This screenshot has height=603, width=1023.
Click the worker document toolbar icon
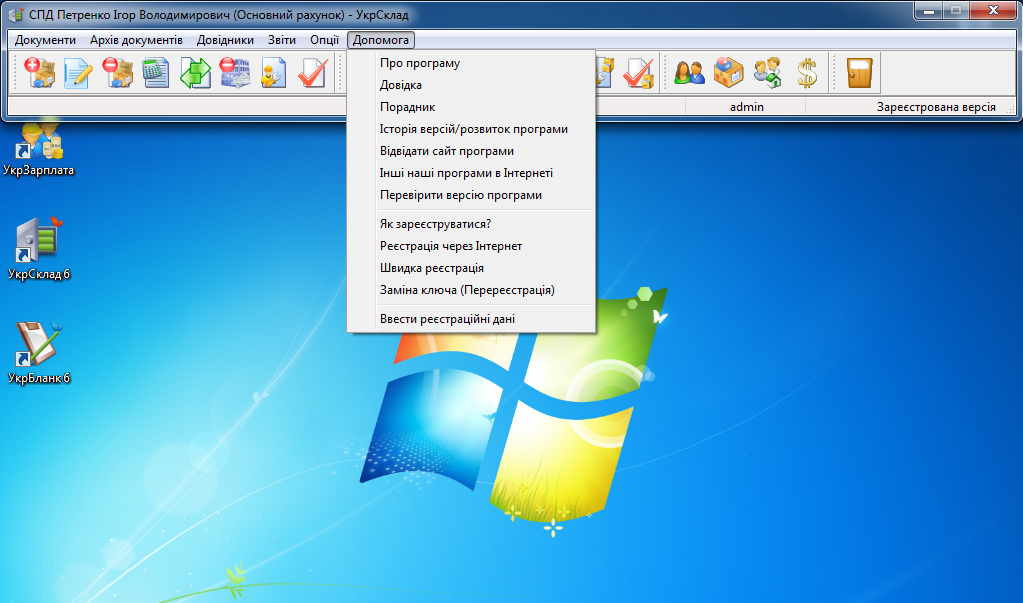point(273,73)
